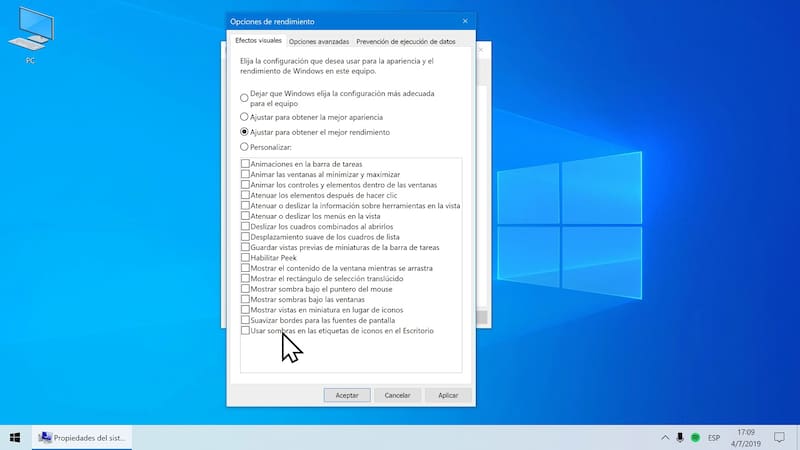Enable Guardar vistas previas de miniaturas
The width and height of the screenshot is (800, 450).
click(x=245, y=247)
